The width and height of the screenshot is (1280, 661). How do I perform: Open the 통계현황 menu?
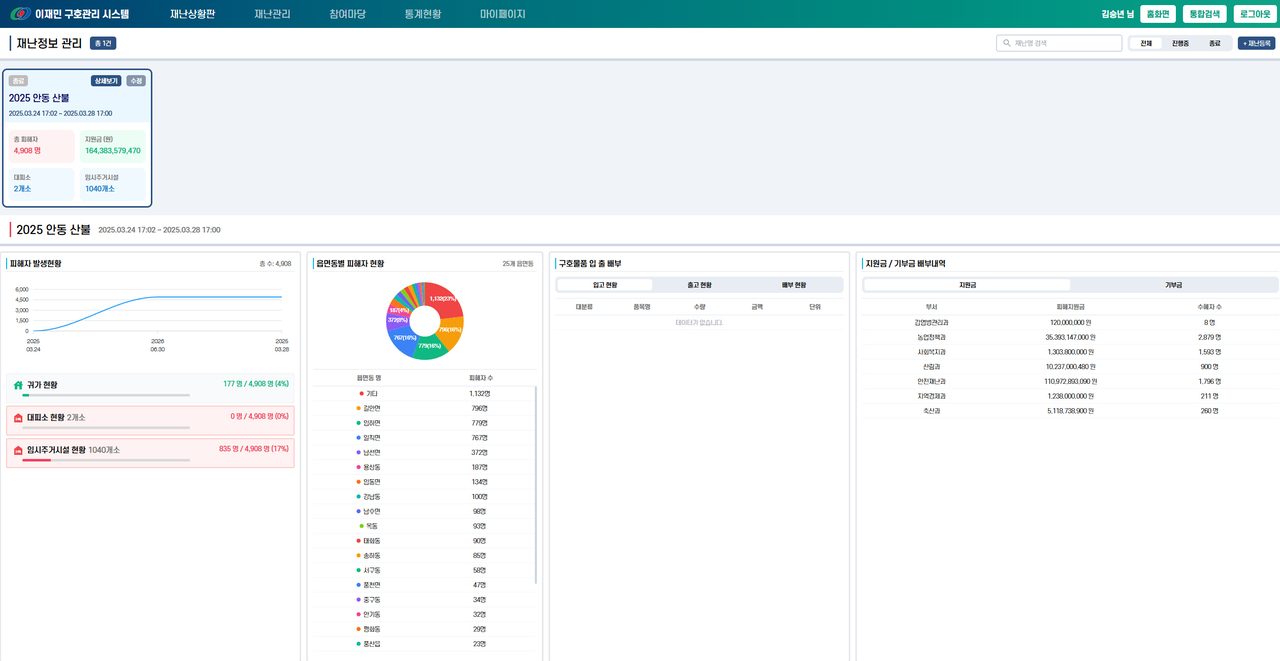423,14
